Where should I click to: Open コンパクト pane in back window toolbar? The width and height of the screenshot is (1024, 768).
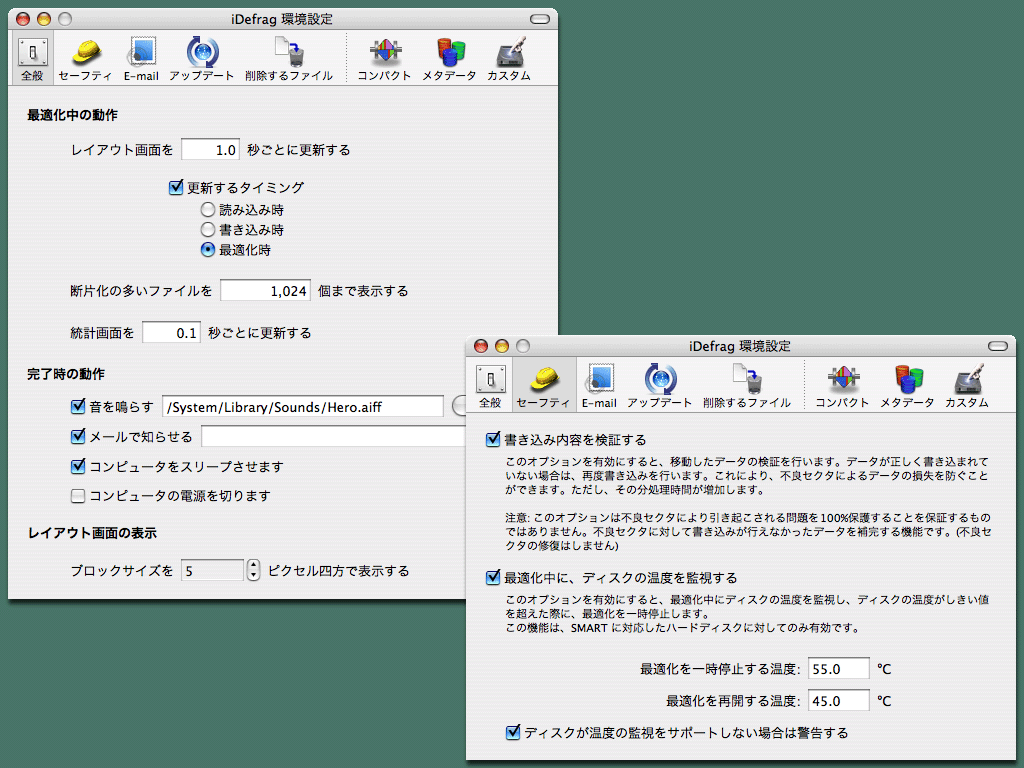384,59
